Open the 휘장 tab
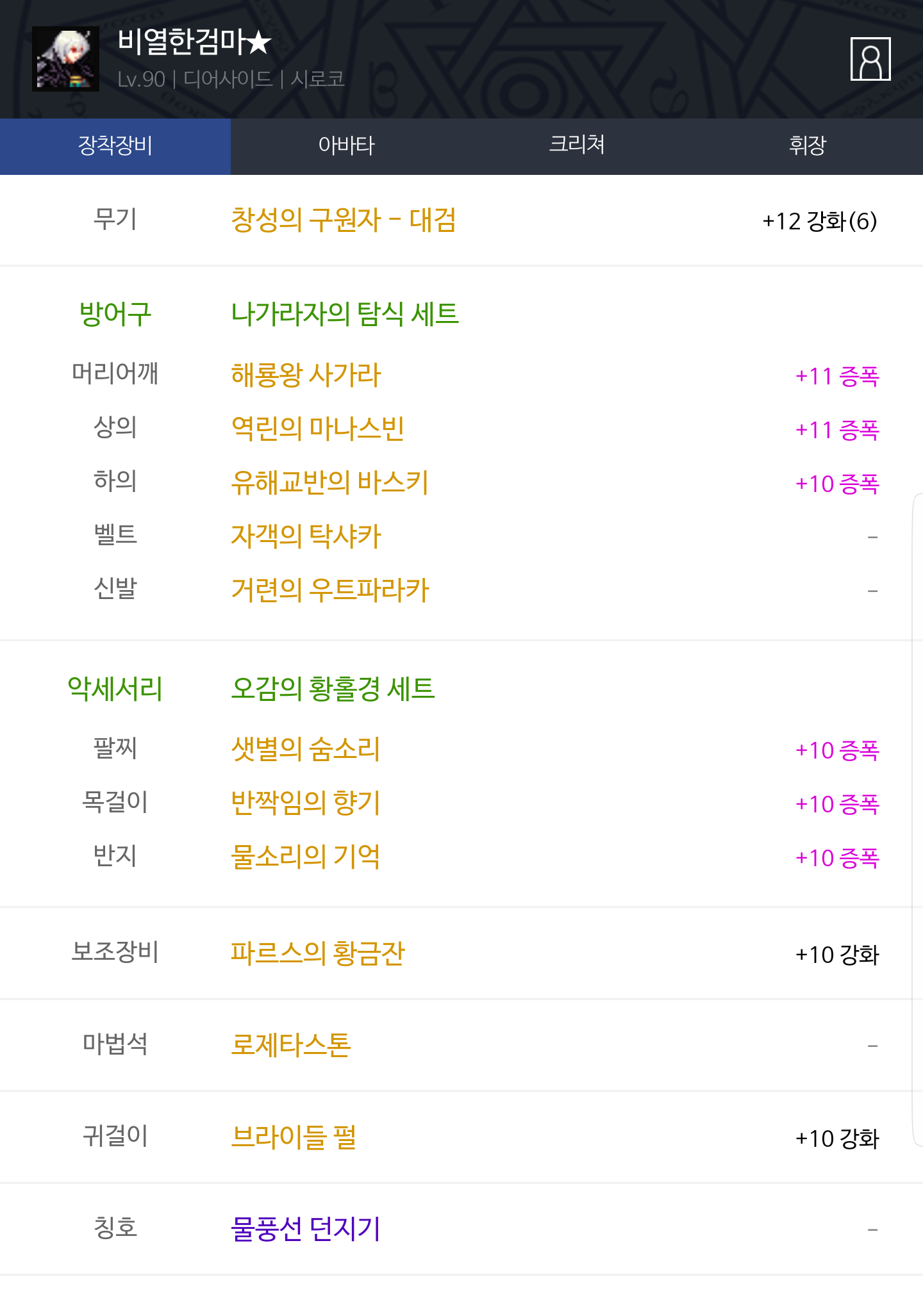923x1316 pixels. (808, 146)
